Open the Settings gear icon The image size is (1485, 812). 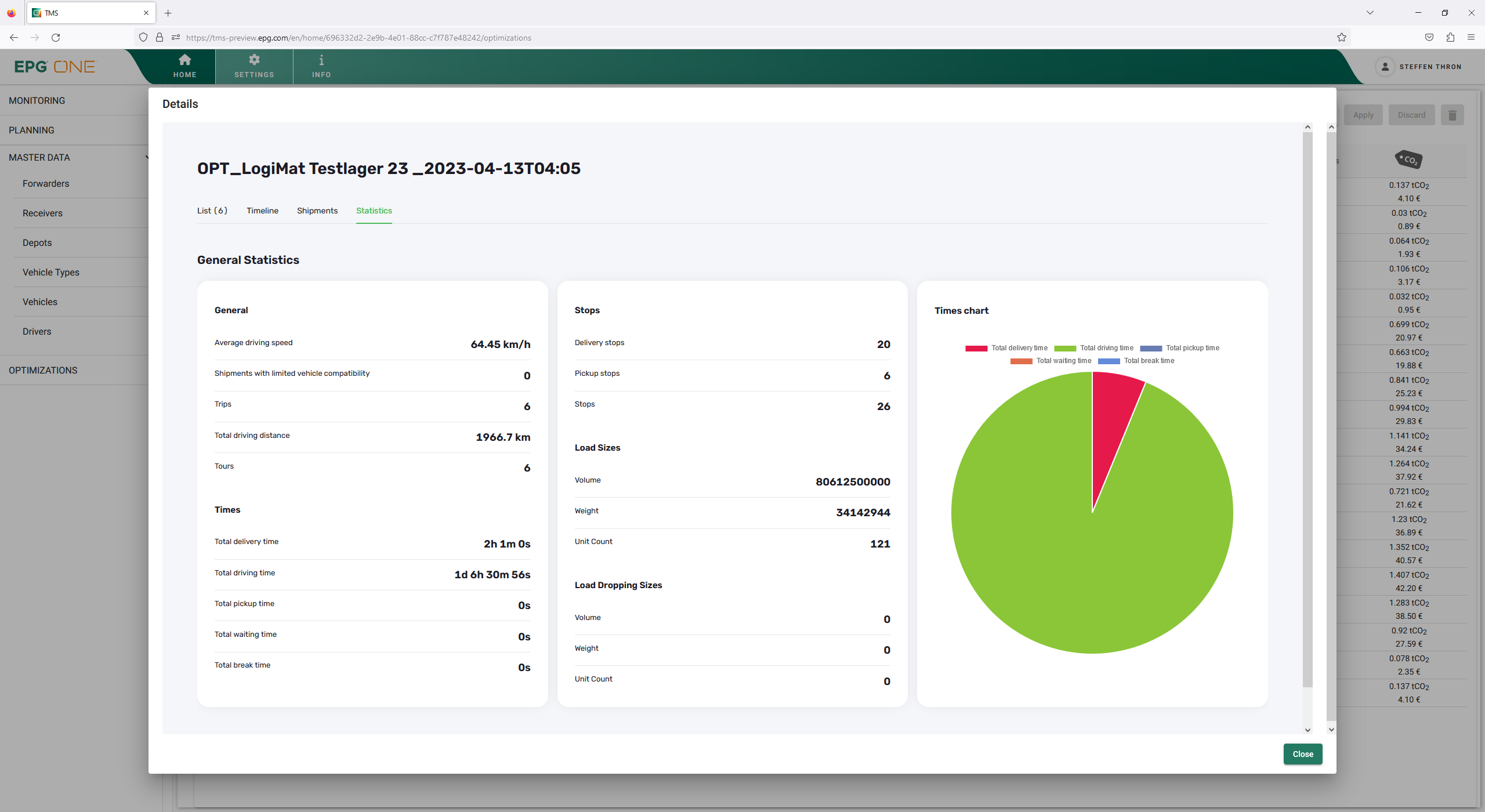coord(254,60)
